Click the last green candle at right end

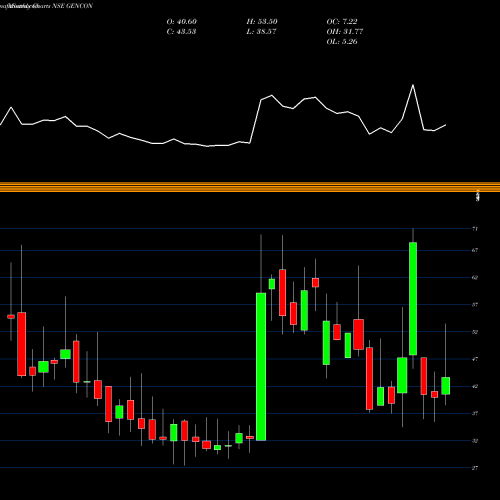pyautogui.click(x=446, y=386)
